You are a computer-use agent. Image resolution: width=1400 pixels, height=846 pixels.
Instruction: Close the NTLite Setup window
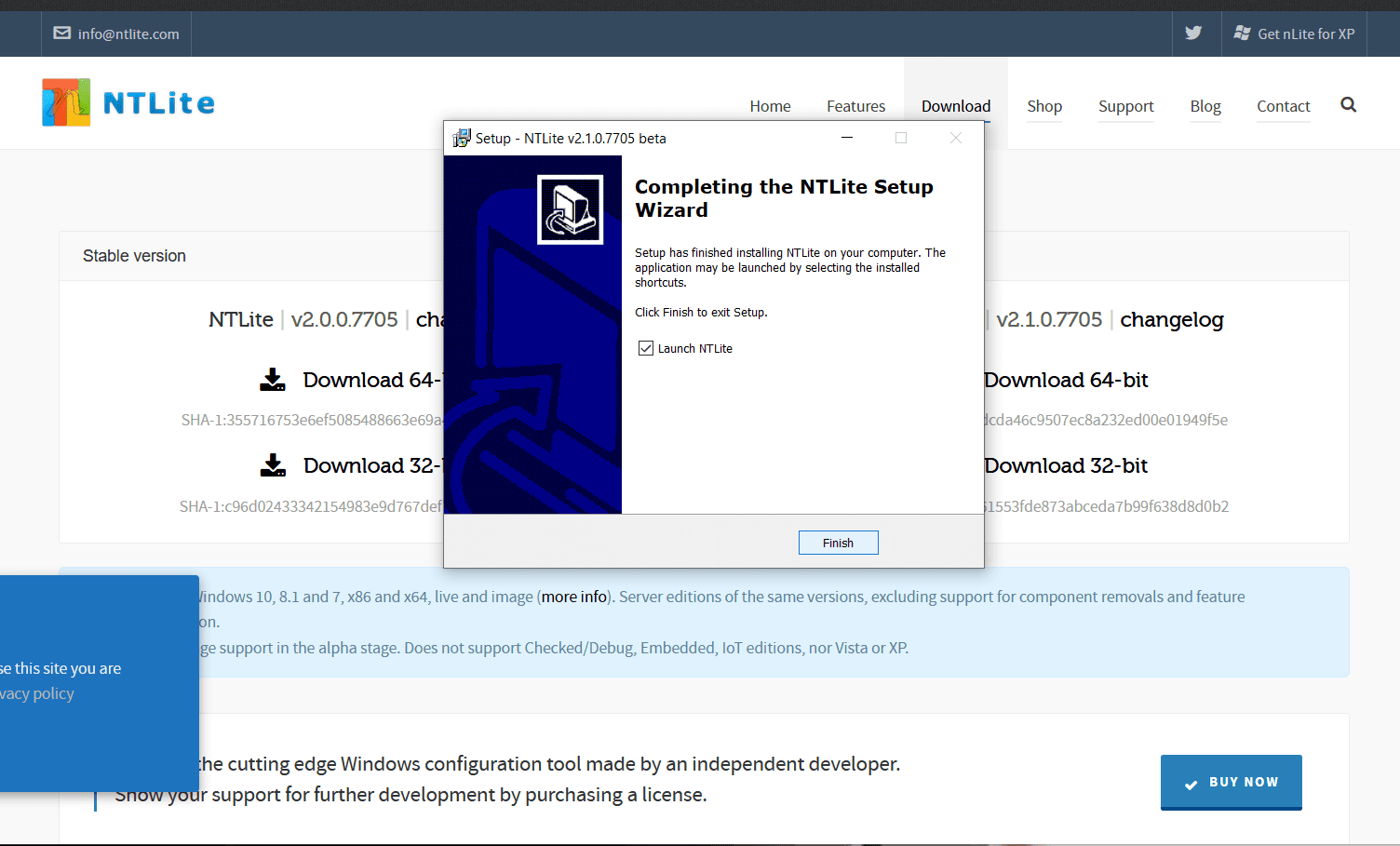956,138
